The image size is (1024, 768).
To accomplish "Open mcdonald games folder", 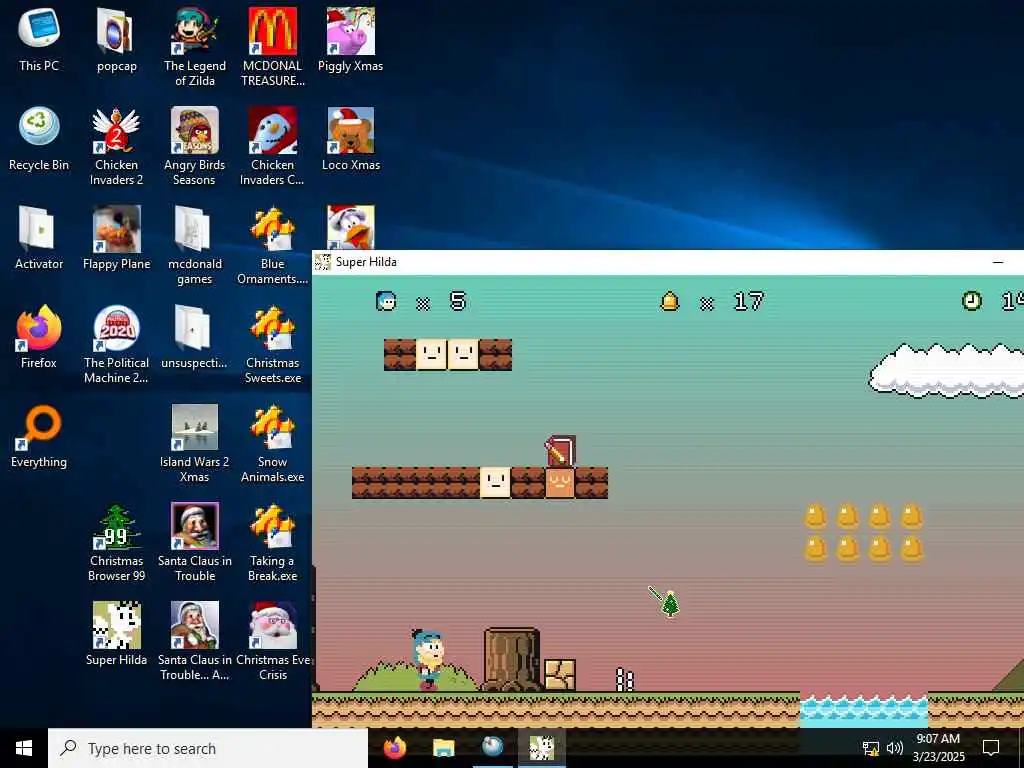I will click(195, 246).
